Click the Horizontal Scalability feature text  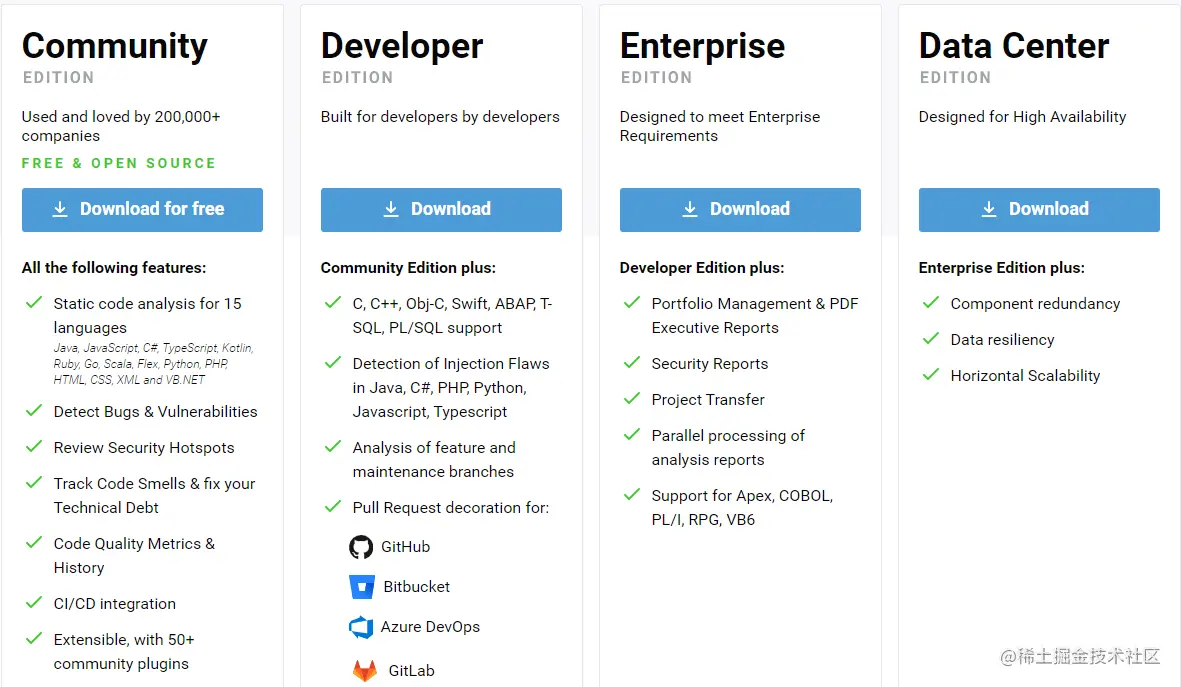tap(1025, 375)
